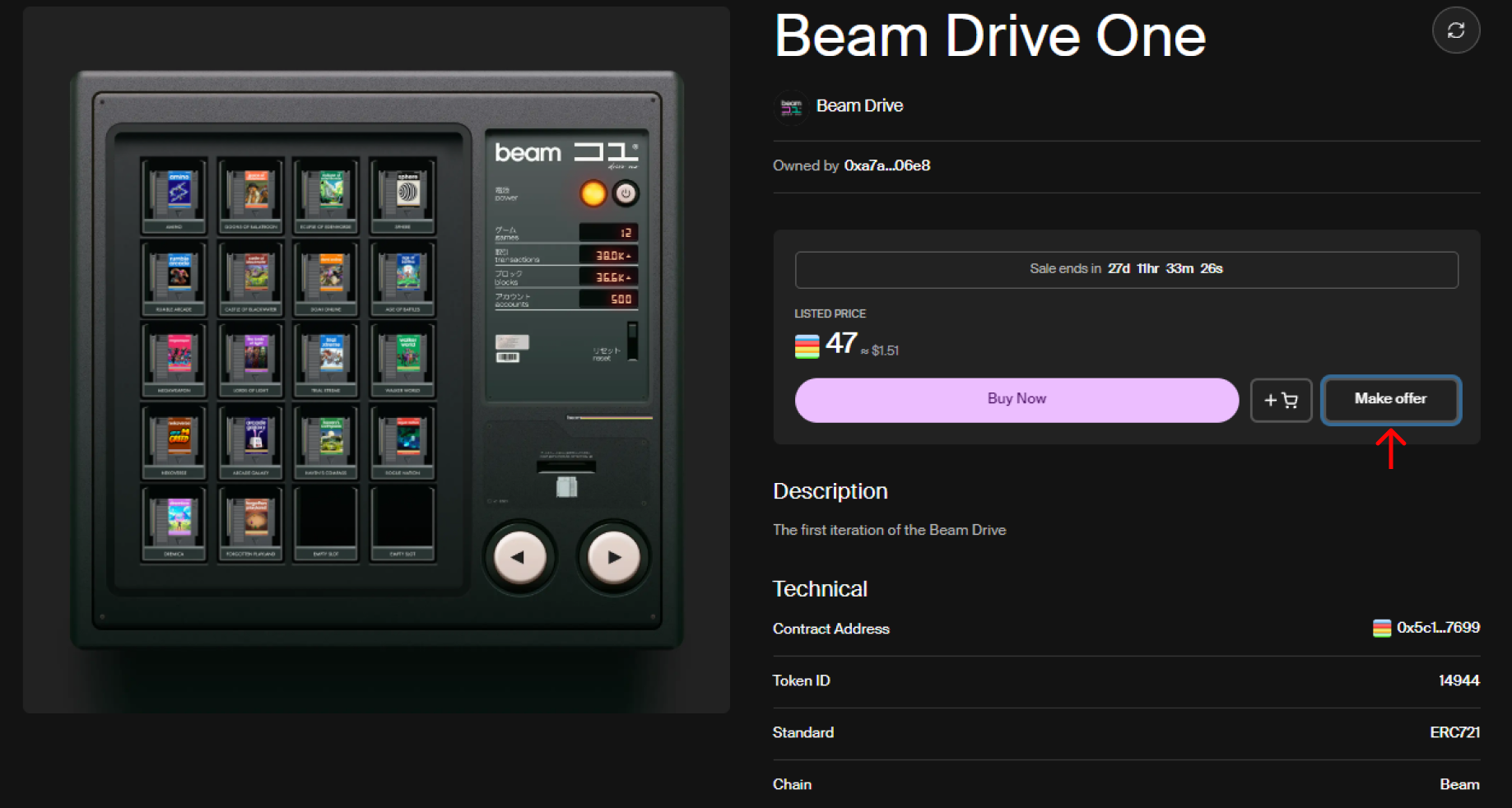Screen dimensions: 1512x808
Task: Click the orange power light on device image
Action: coord(593,193)
